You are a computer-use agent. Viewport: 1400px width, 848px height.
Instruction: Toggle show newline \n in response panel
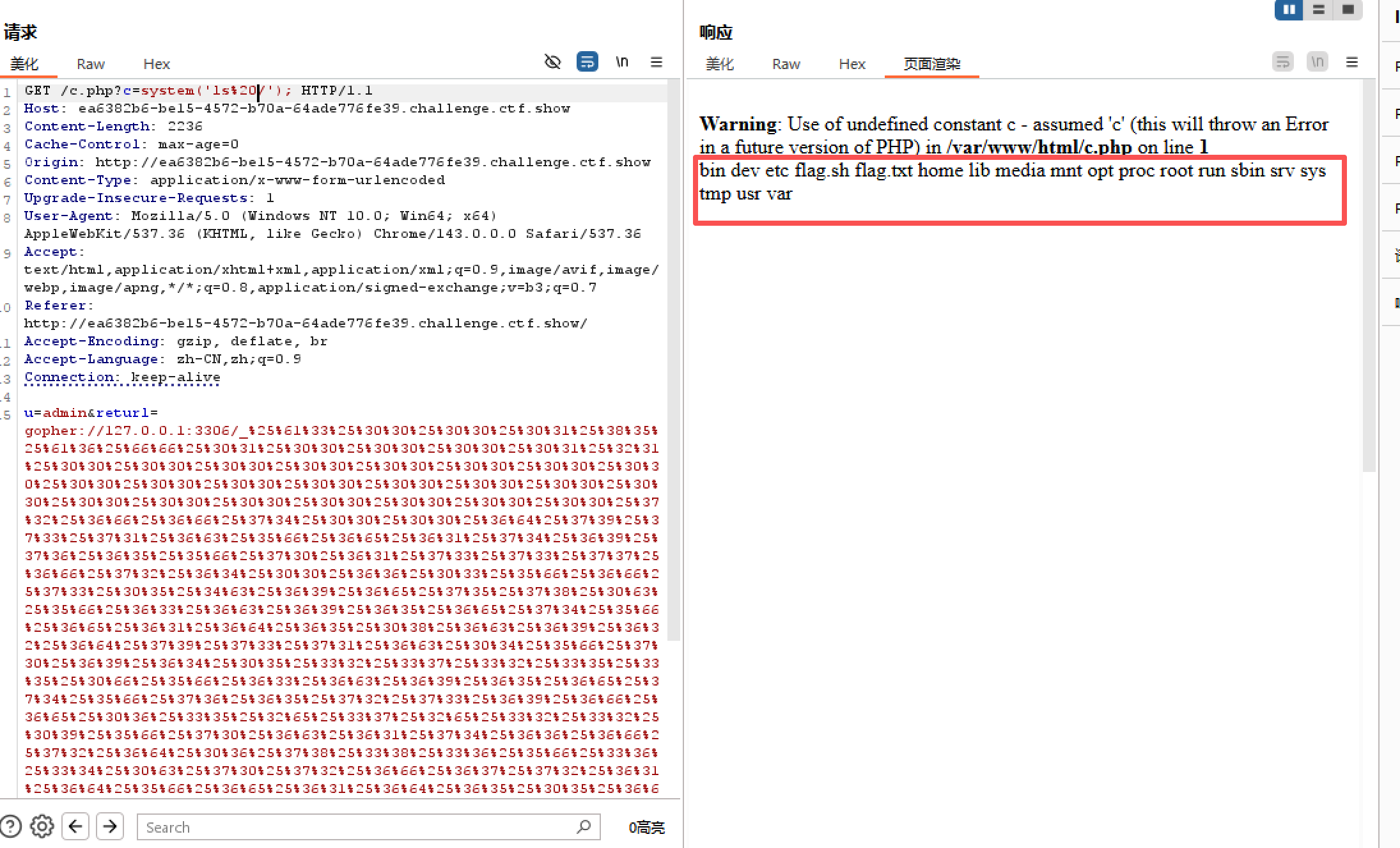pos(1318,62)
